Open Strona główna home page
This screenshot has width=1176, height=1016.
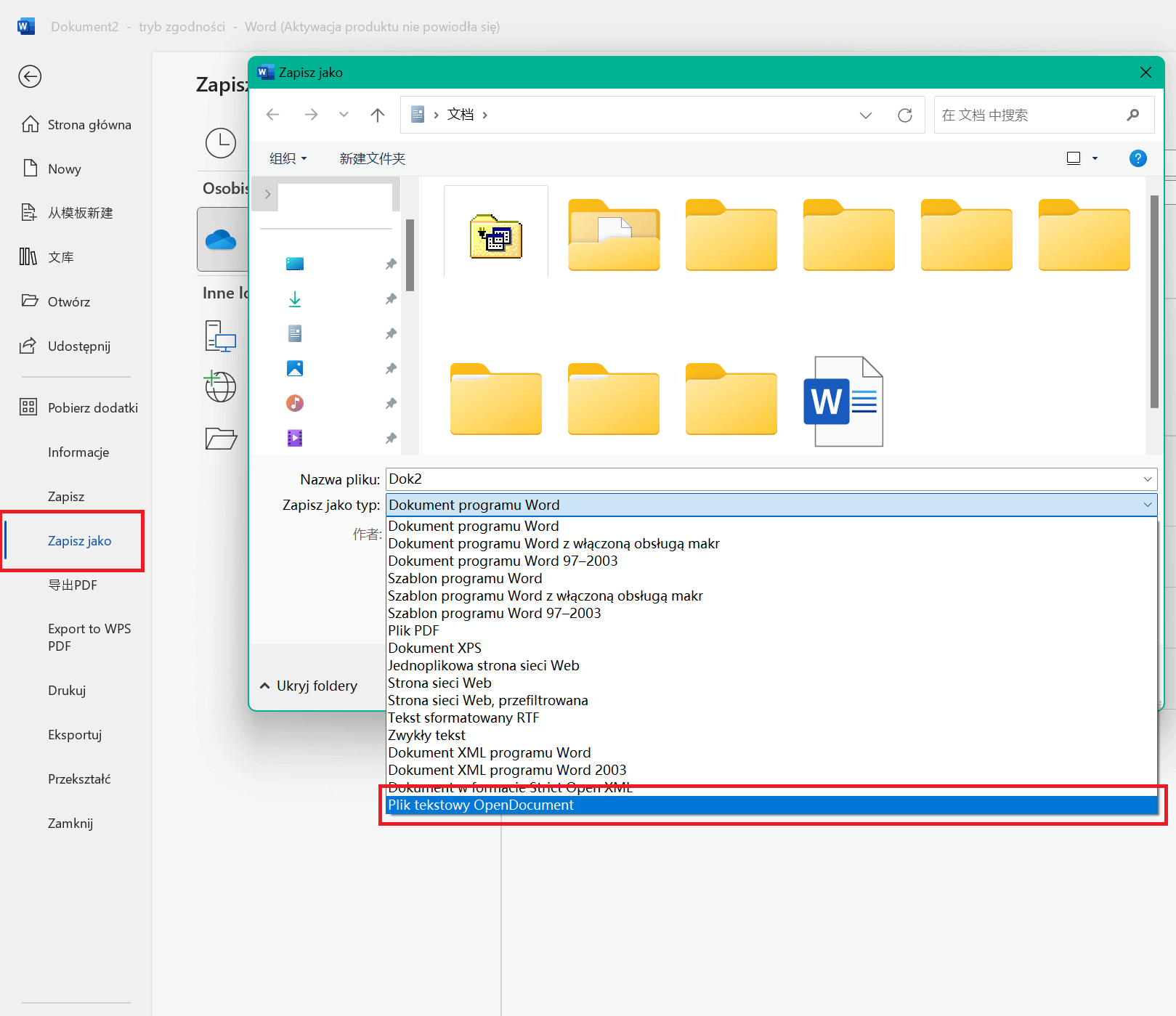(x=76, y=125)
